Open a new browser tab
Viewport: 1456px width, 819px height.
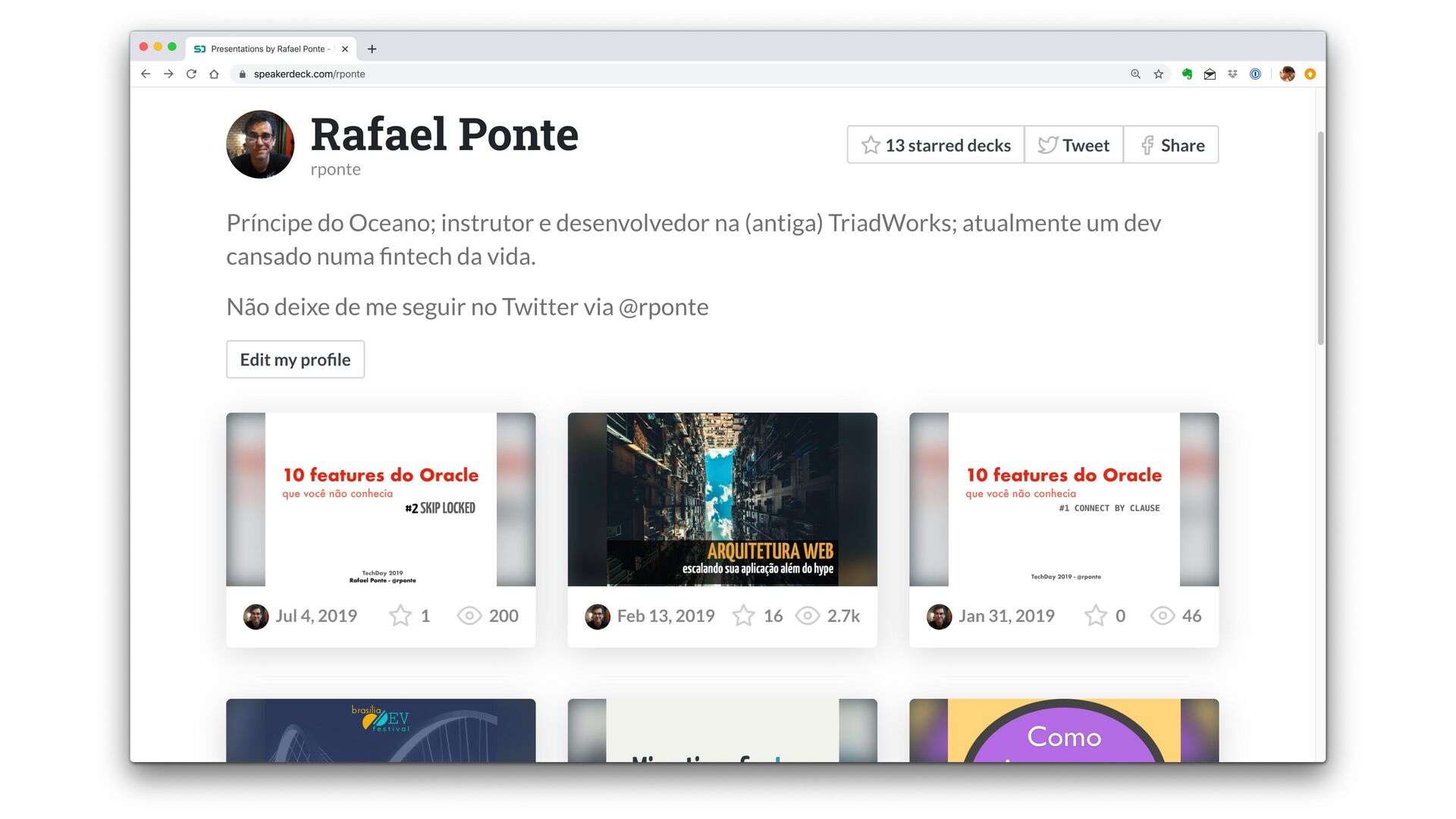372,49
